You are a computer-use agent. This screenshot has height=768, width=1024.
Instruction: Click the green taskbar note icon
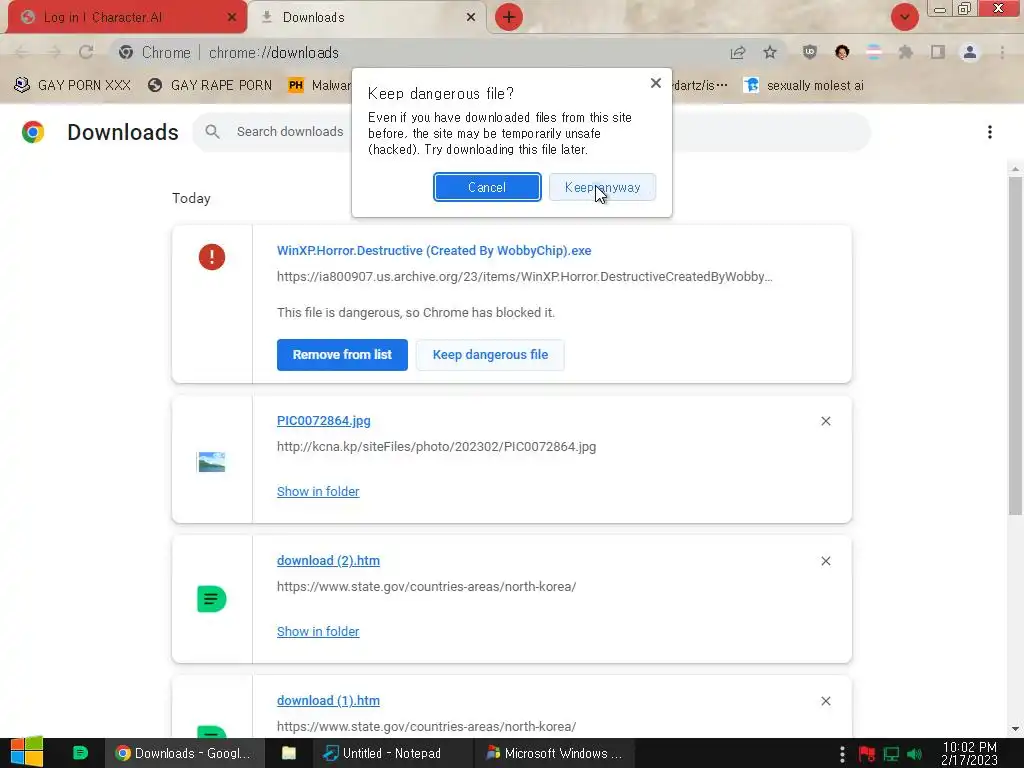[x=80, y=753]
